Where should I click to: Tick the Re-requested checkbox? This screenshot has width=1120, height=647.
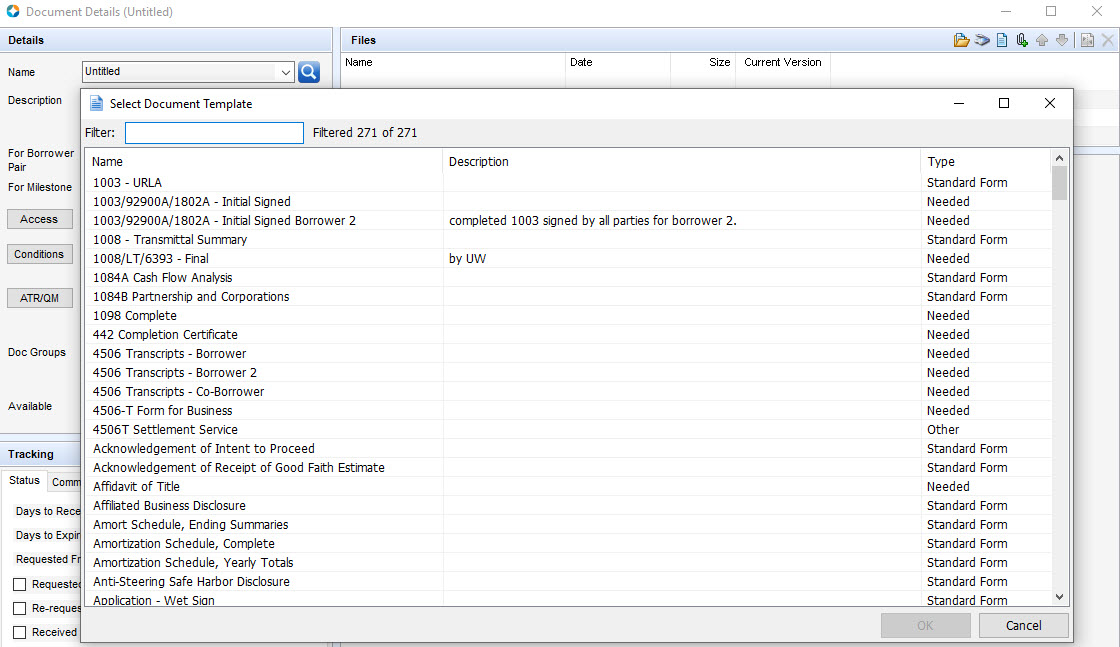[20, 608]
